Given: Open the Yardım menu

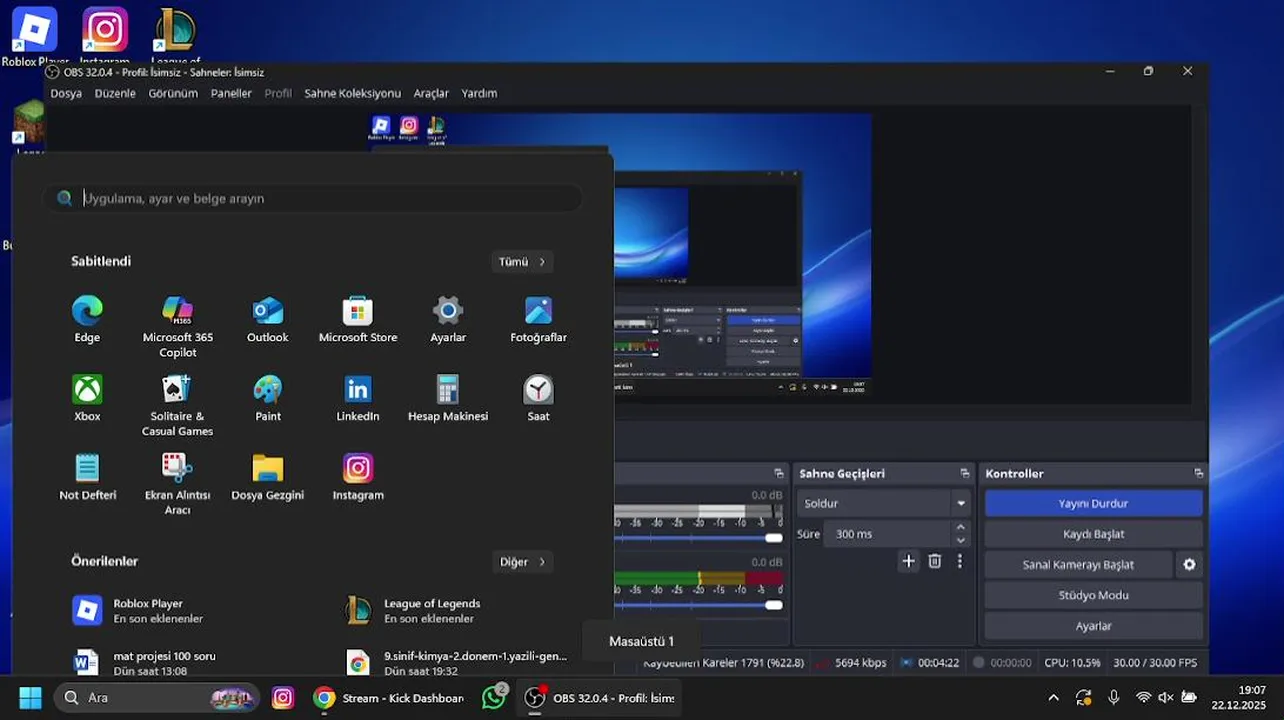Looking at the screenshot, I should pos(479,93).
